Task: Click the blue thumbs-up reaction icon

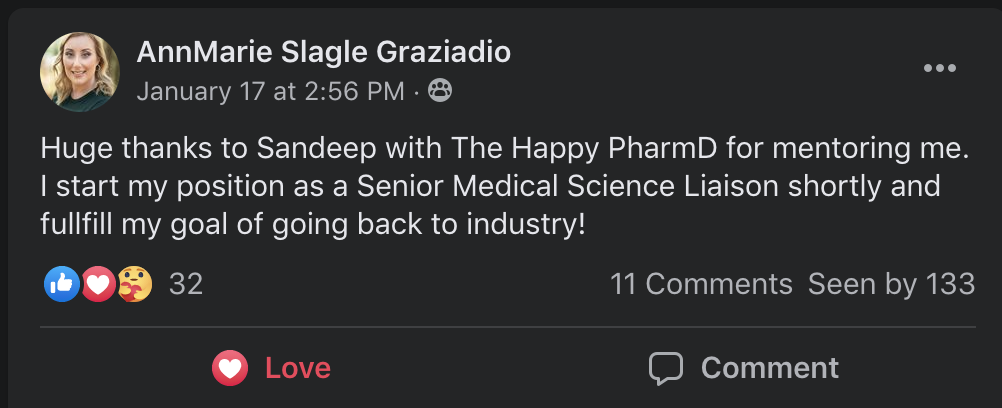Action: [62, 284]
